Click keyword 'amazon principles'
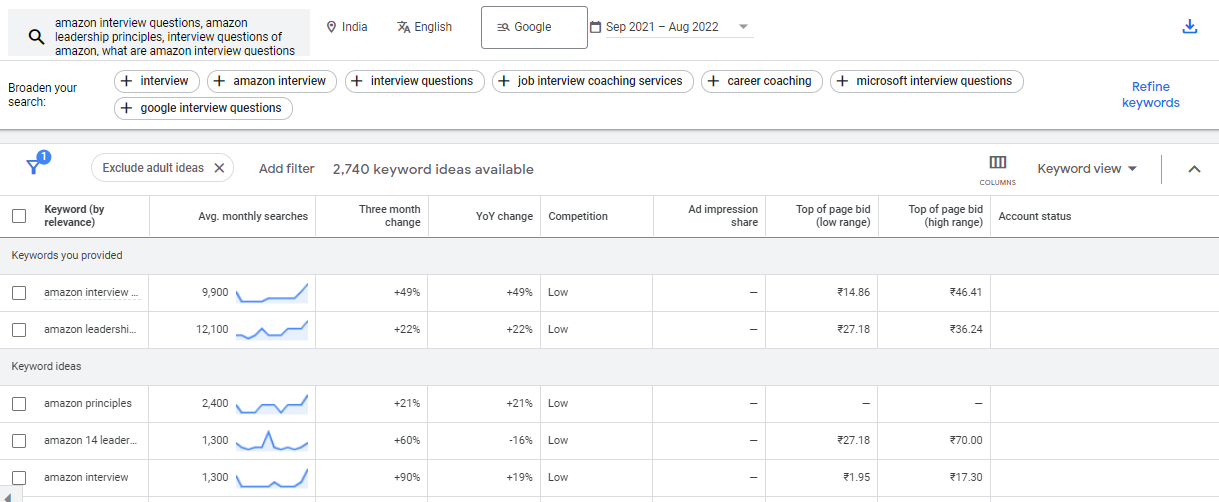 [x=88, y=404]
